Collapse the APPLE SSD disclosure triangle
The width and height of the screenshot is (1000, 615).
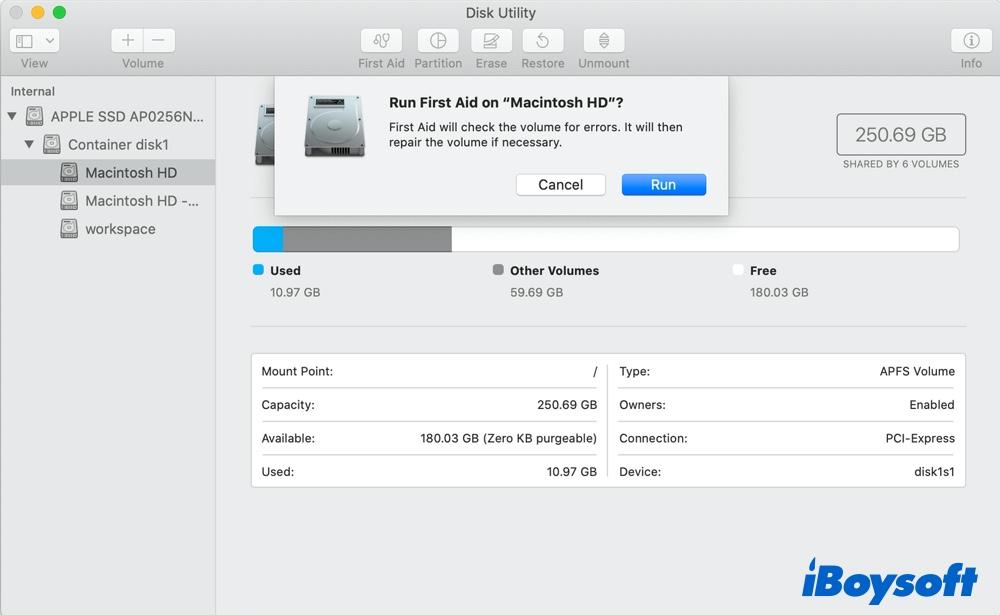12,117
